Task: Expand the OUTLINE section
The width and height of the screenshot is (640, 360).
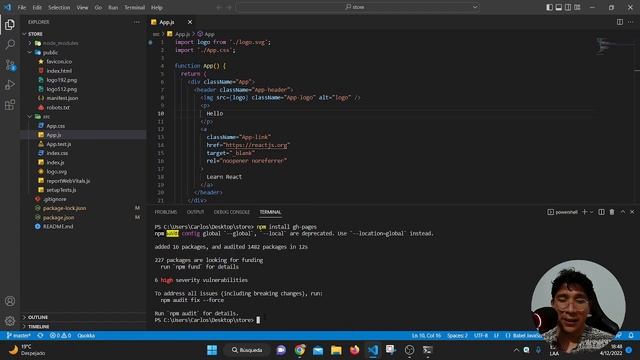Action: [38, 317]
